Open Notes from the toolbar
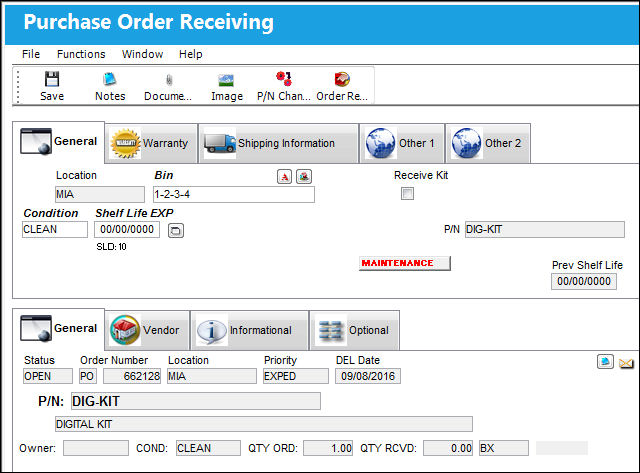The image size is (640, 473). (110, 86)
